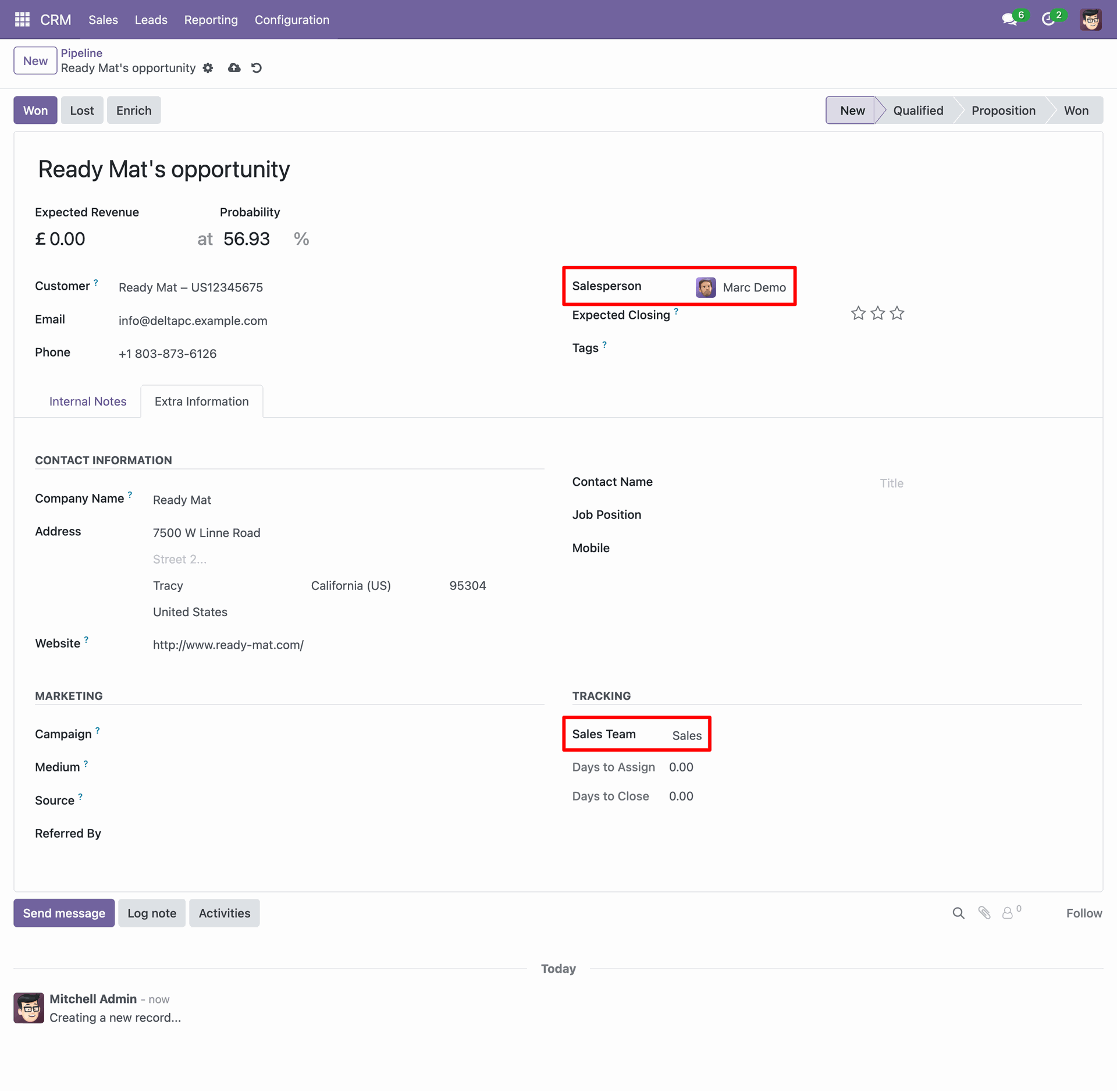Select the Extra Information tab
The width and height of the screenshot is (1117, 1092).
point(202,401)
